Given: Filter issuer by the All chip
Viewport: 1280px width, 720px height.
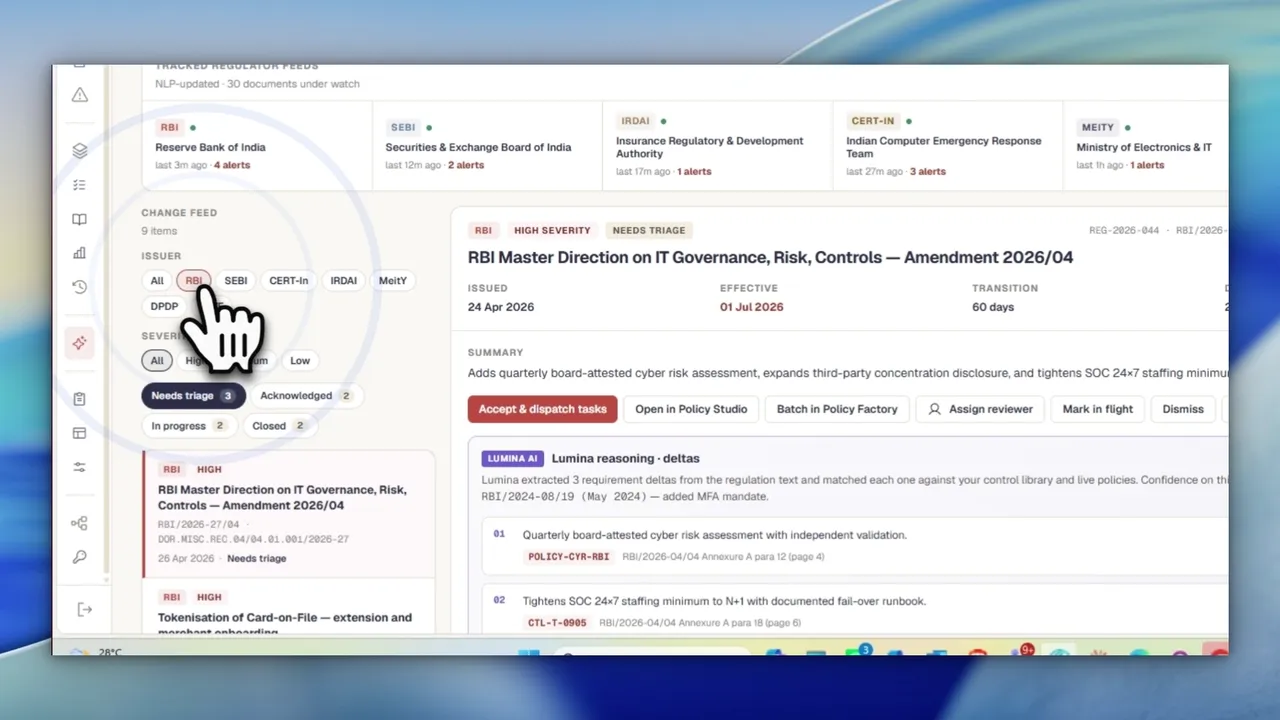Looking at the screenshot, I should (157, 281).
